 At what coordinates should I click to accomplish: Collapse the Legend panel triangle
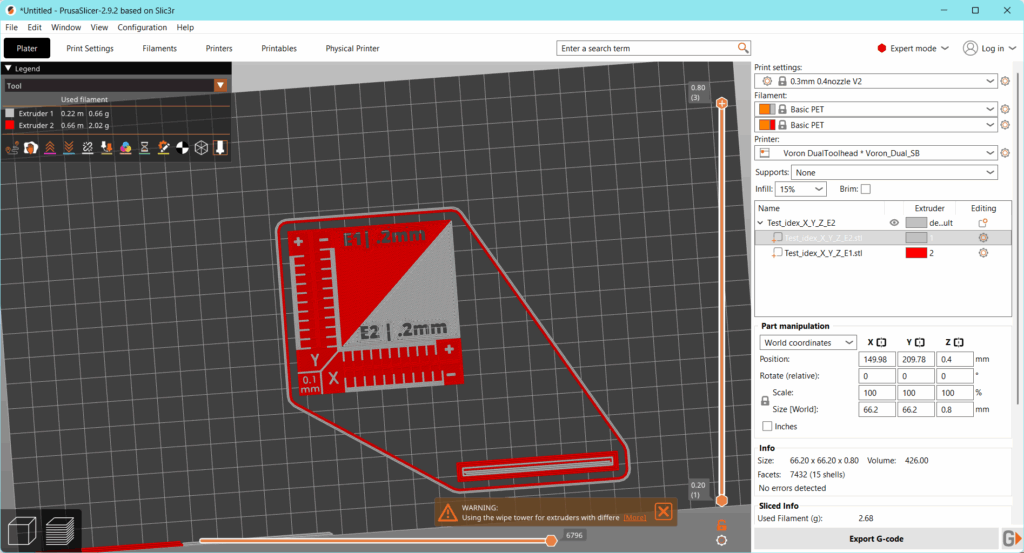(x=8, y=69)
